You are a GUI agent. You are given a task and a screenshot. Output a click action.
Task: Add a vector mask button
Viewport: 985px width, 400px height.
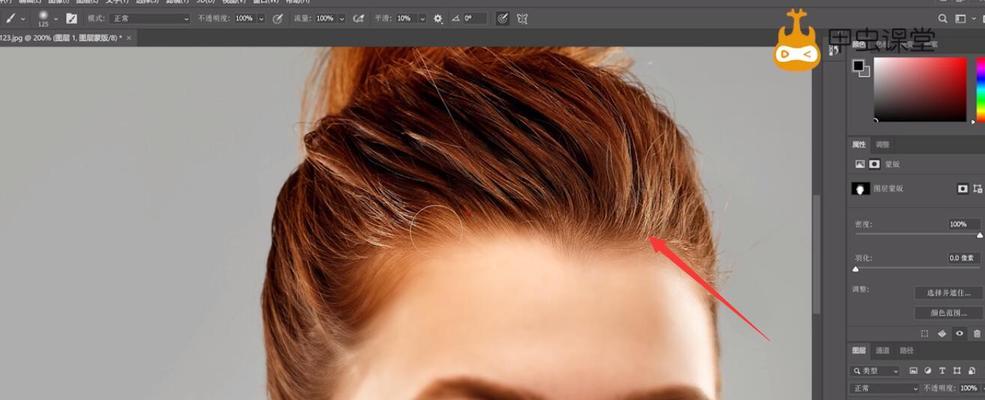pyautogui.click(x=977, y=188)
